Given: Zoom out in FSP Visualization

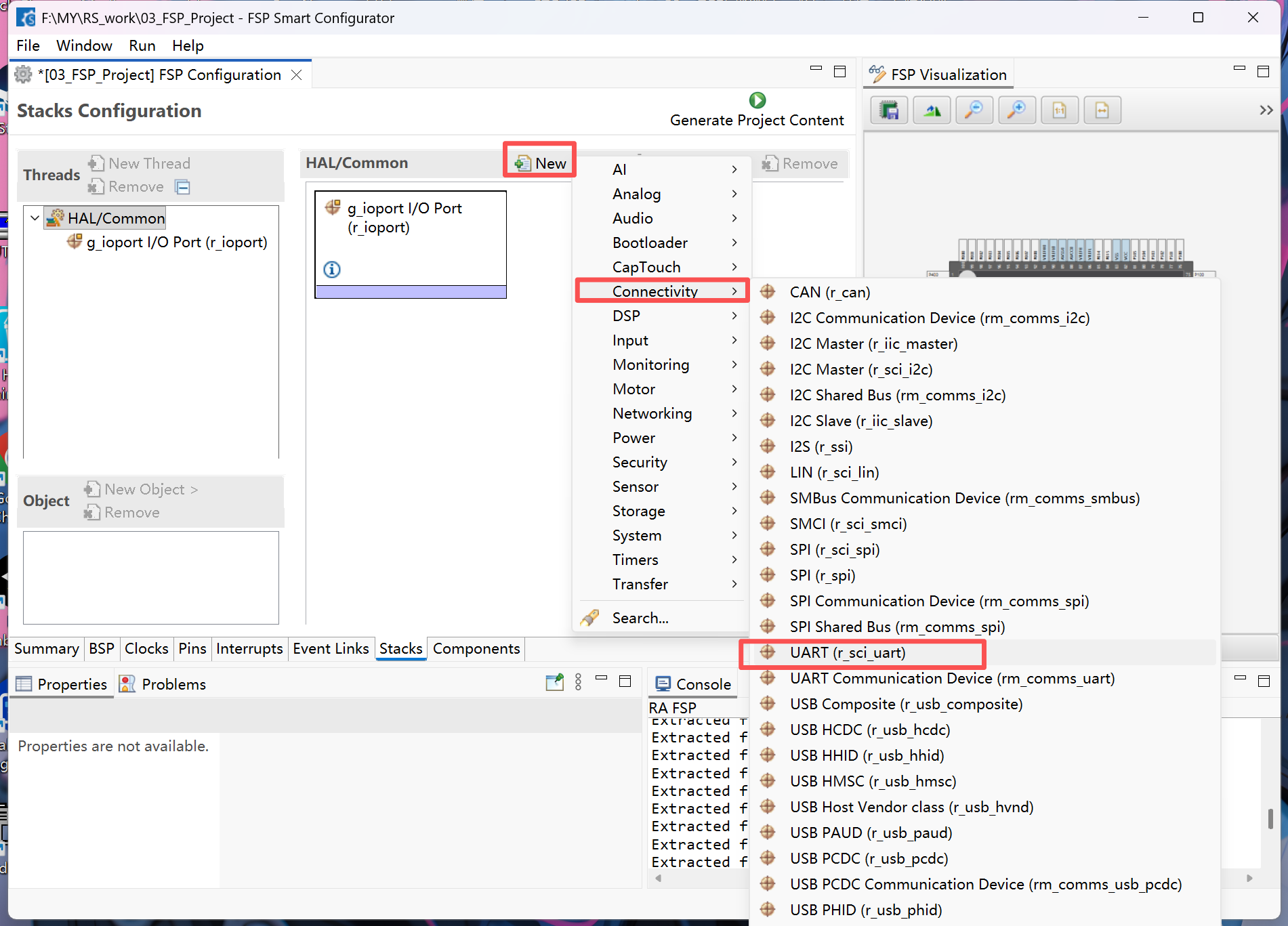Looking at the screenshot, I should (x=974, y=110).
